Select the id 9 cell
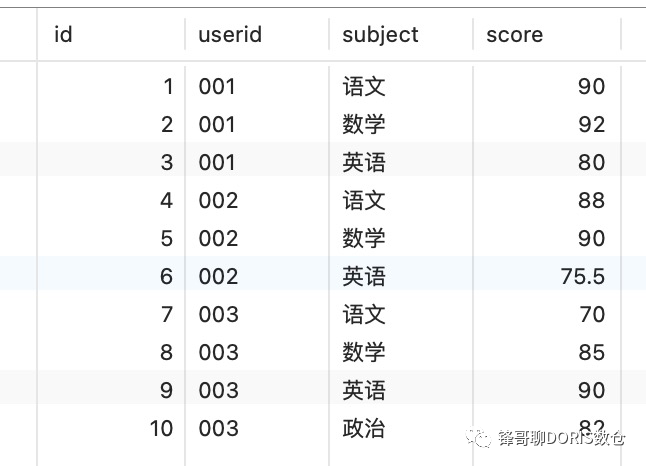 (x=167, y=391)
